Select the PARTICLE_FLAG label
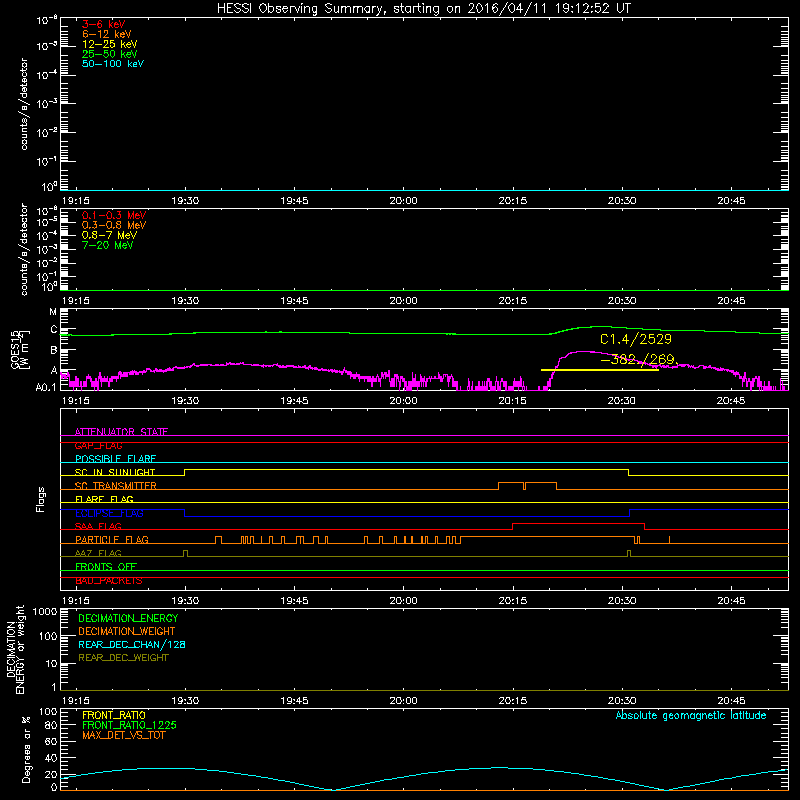 pyautogui.click(x=112, y=539)
